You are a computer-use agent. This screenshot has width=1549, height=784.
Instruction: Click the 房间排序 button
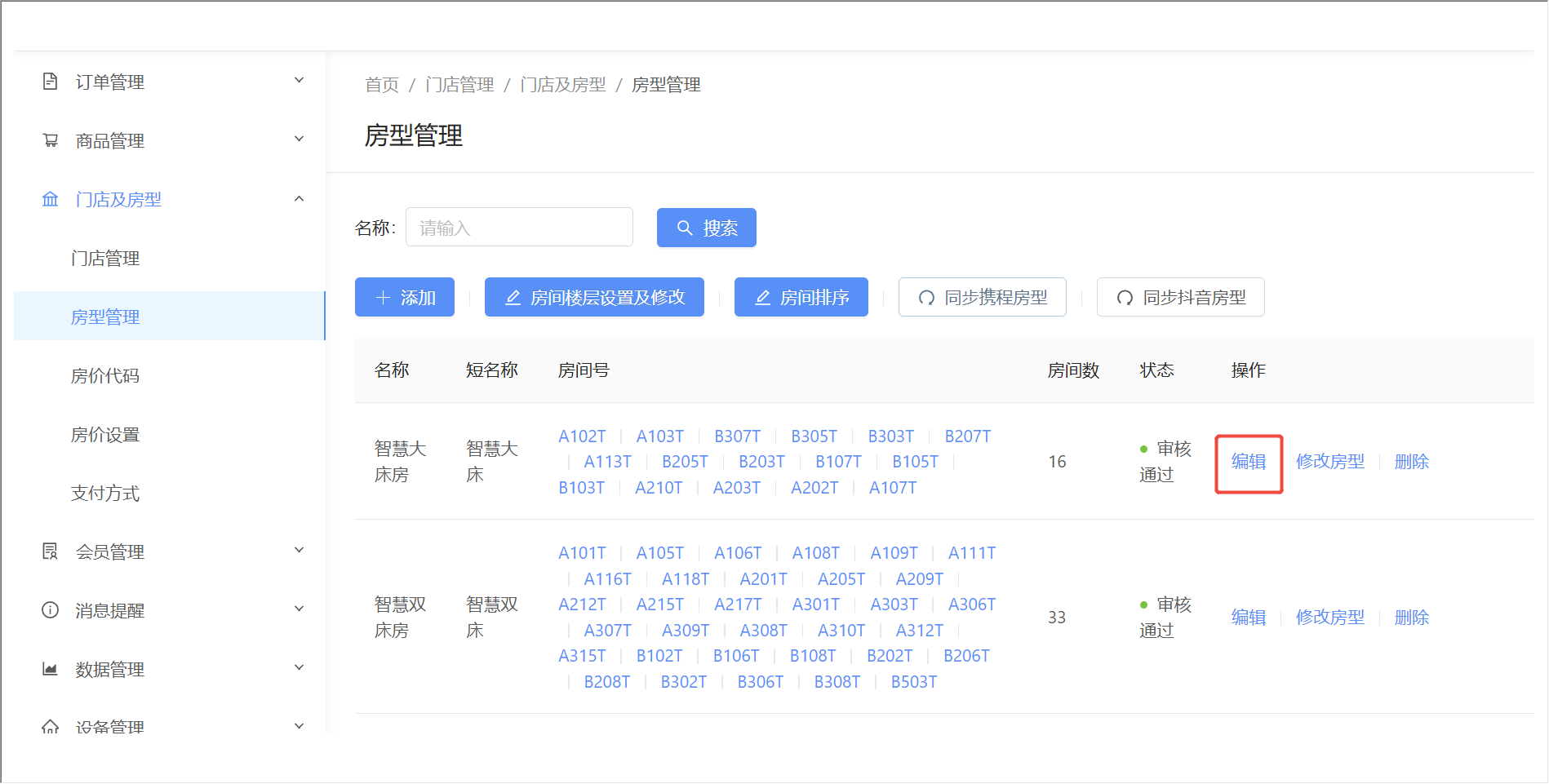(801, 297)
